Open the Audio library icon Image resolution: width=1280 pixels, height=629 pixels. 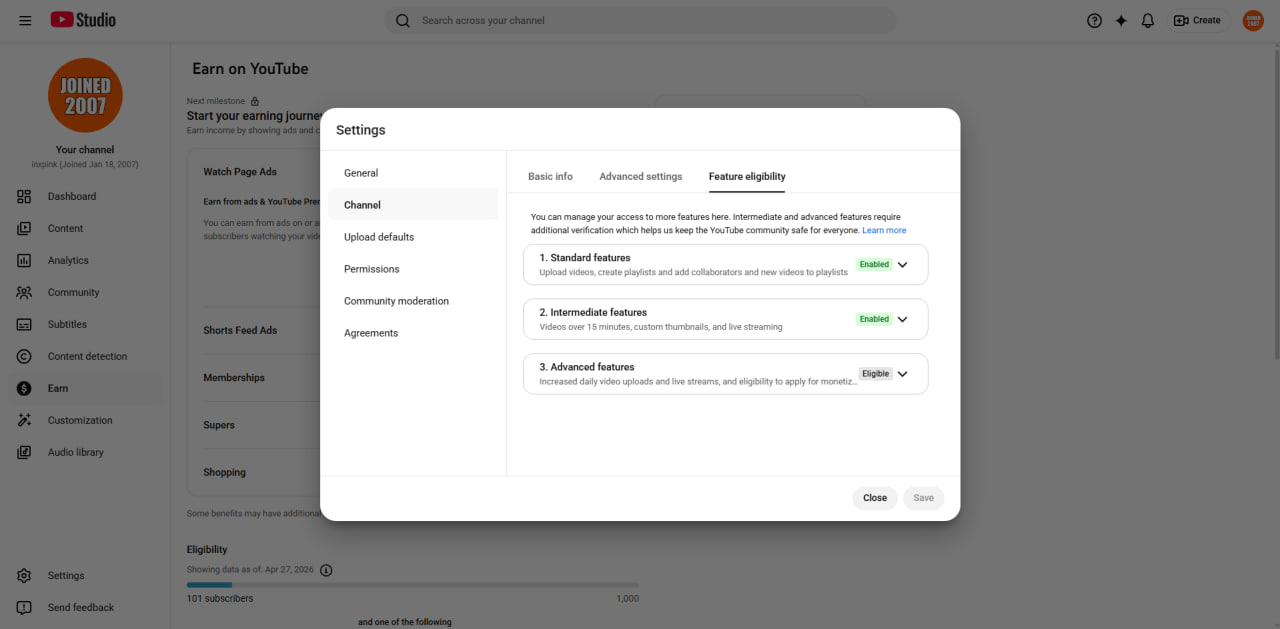coord(24,452)
